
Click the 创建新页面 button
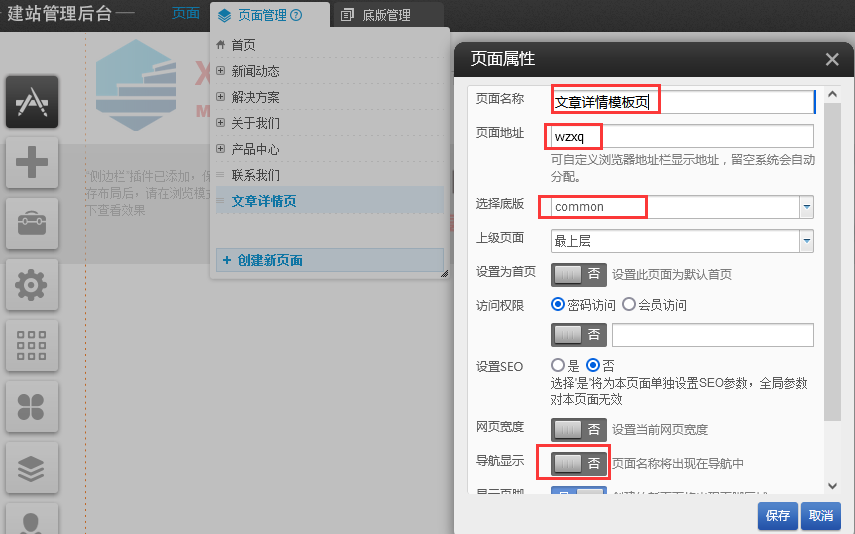329,260
